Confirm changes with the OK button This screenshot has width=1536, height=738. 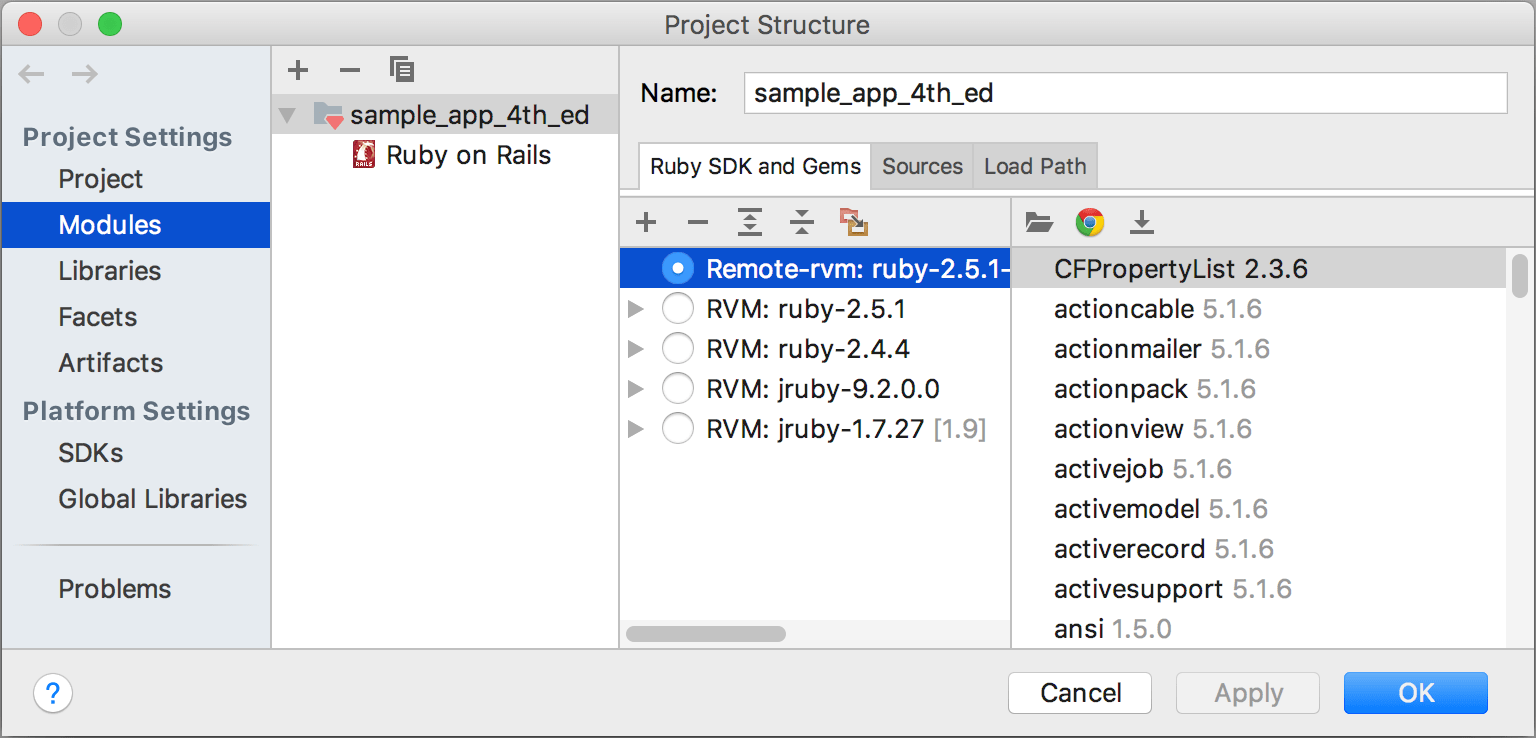1415,693
